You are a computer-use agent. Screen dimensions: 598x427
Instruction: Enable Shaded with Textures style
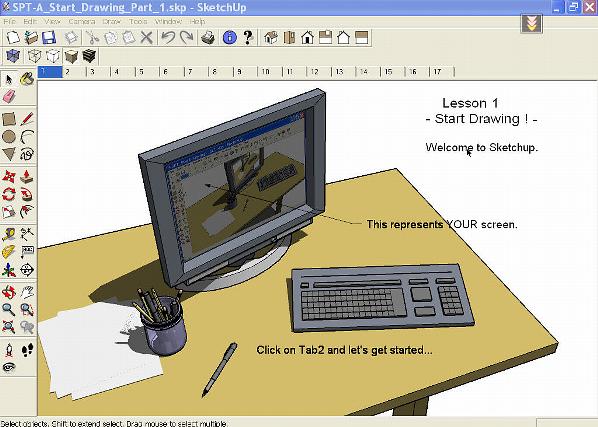(x=89, y=56)
